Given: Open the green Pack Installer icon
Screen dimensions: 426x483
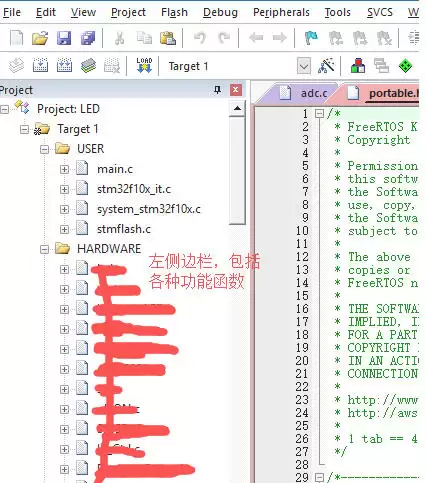Looking at the screenshot, I should (x=405, y=66).
